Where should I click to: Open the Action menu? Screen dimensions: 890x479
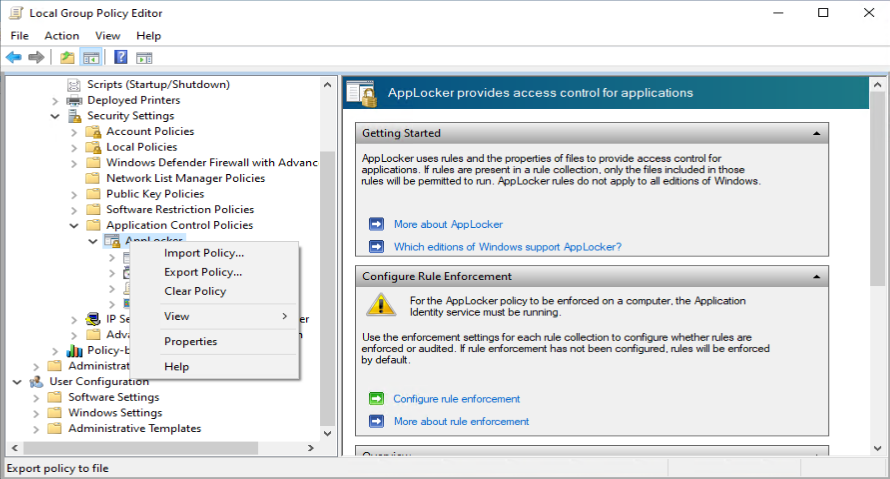coord(62,36)
